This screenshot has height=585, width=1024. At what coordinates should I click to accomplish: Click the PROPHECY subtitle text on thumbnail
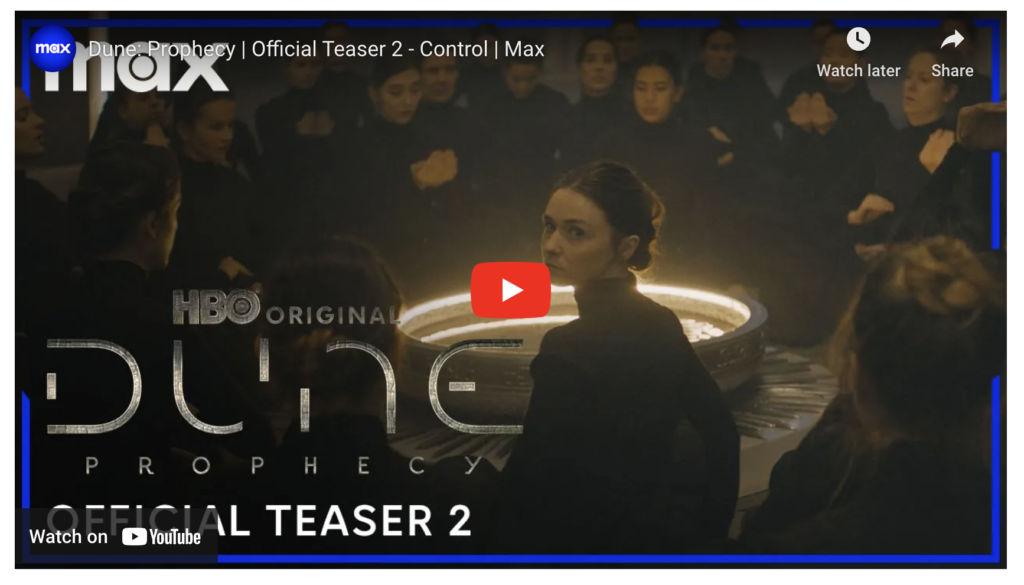(x=285, y=466)
